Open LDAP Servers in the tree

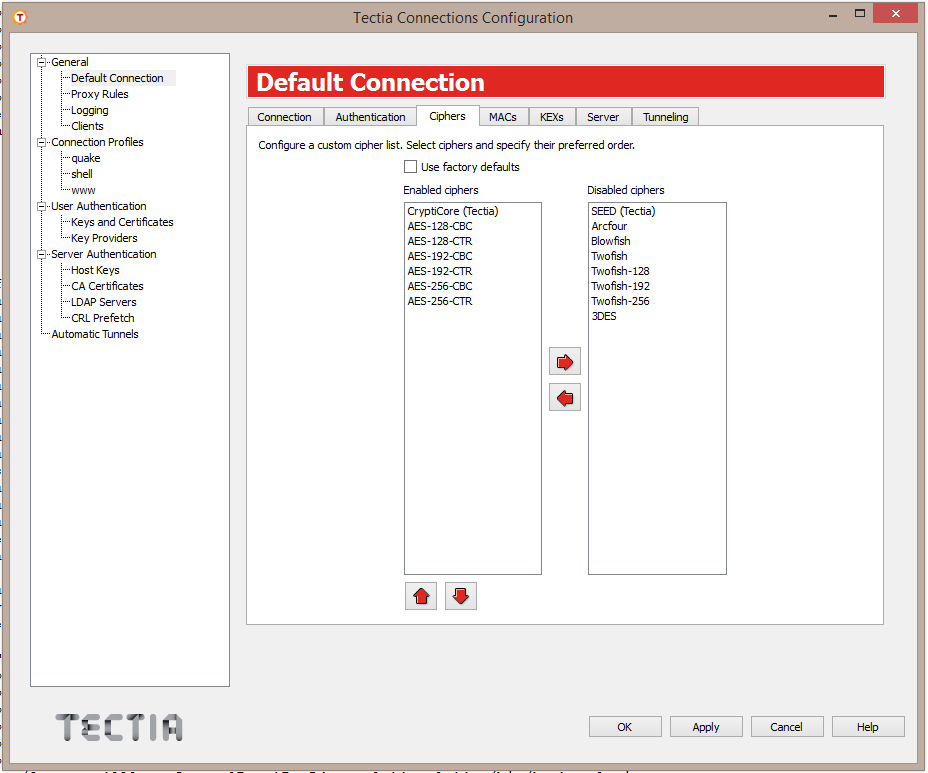click(x=104, y=302)
